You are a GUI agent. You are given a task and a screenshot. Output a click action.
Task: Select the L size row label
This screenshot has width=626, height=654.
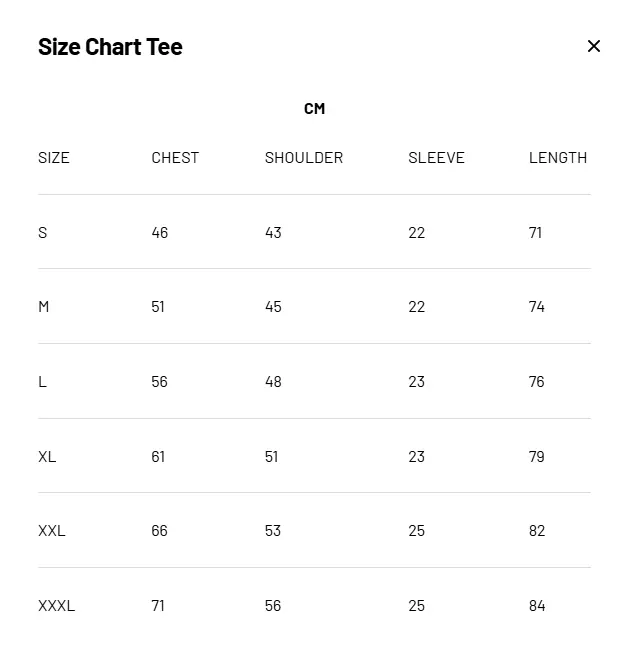43,381
